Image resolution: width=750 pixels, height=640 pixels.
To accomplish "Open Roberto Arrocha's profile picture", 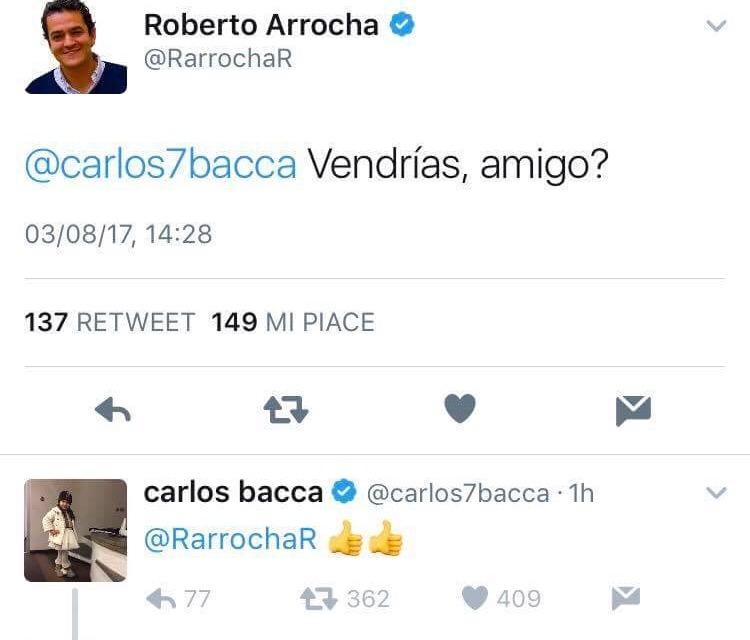I will point(76,46).
